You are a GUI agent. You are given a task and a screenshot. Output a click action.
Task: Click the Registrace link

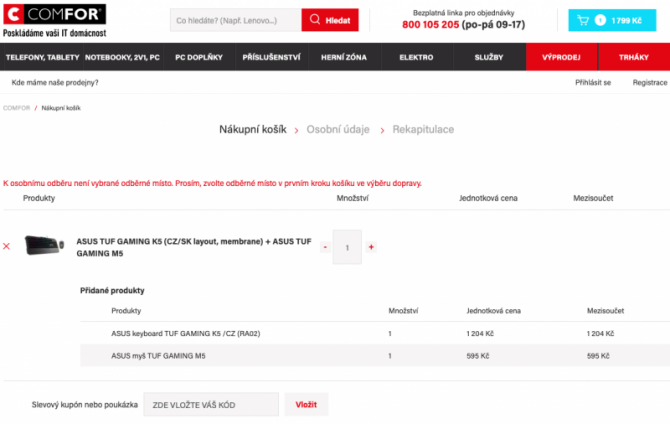point(649,82)
